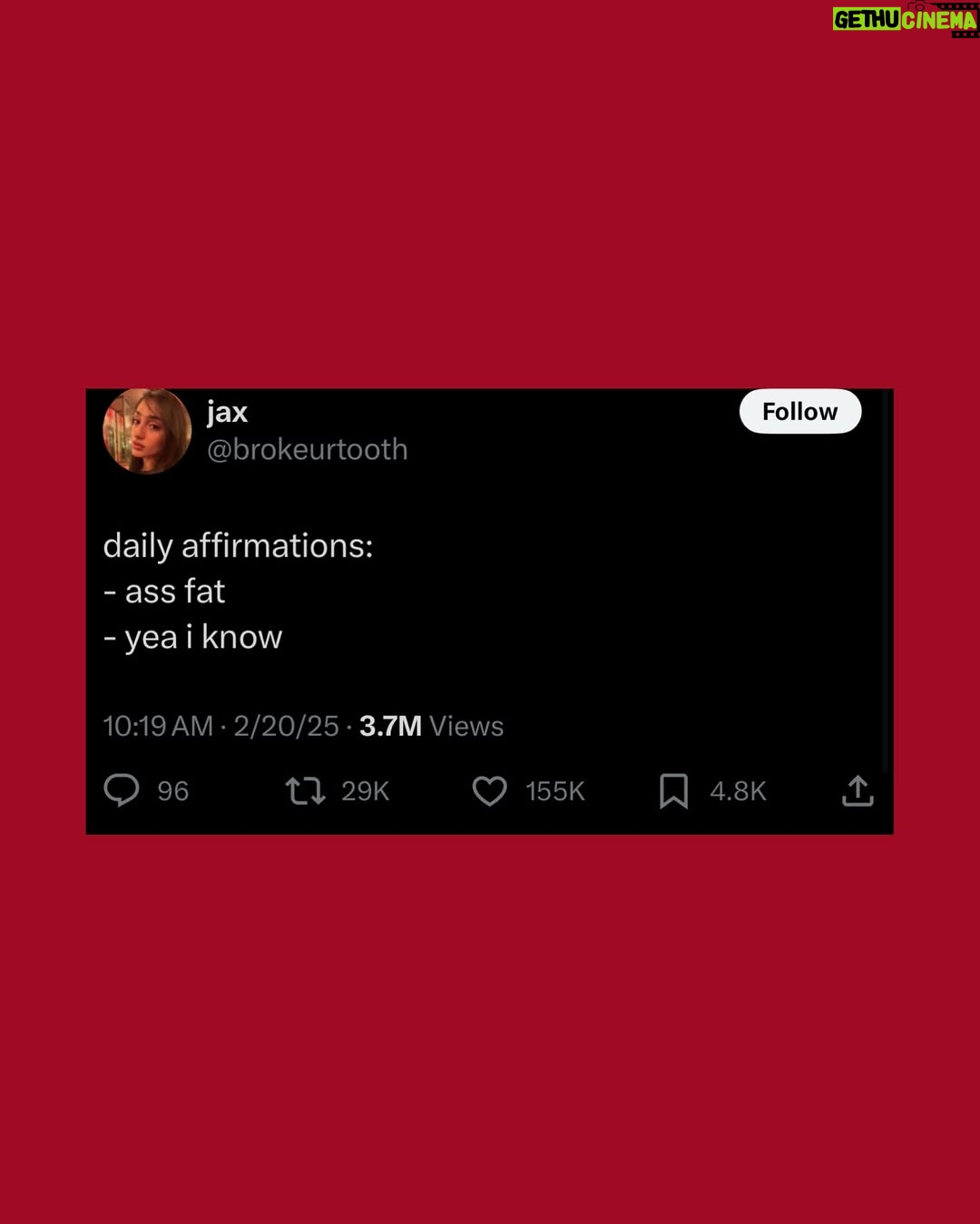Click the 10:19 AM timestamp

(158, 726)
